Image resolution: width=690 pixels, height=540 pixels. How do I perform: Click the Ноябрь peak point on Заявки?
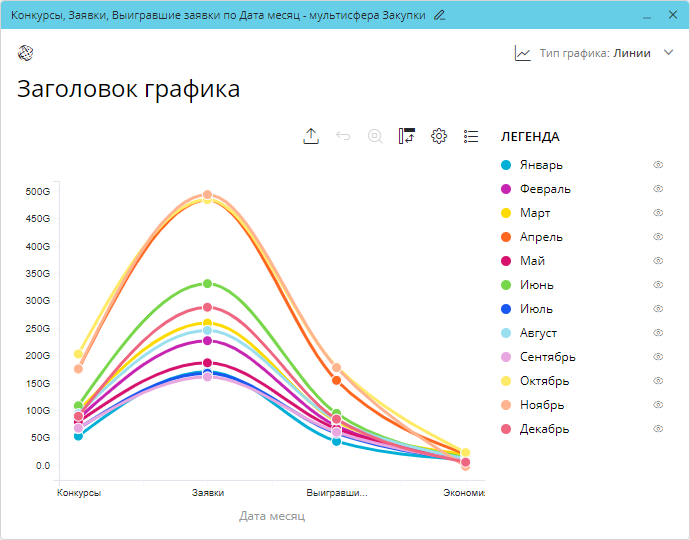pyautogui.click(x=208, y=195)
